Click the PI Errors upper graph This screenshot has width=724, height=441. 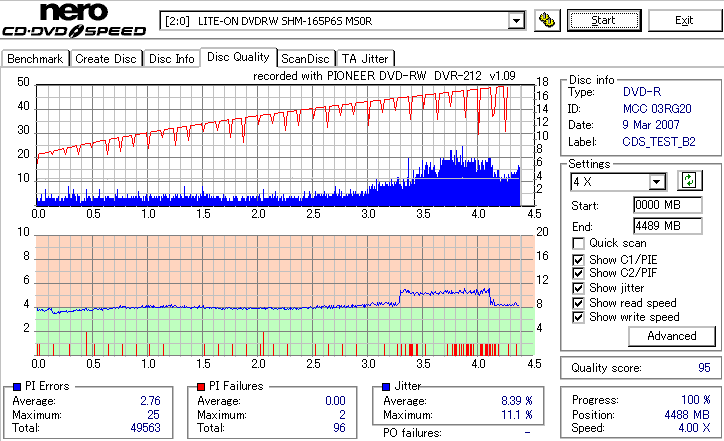pyautogui.click(x=285, y=145)
